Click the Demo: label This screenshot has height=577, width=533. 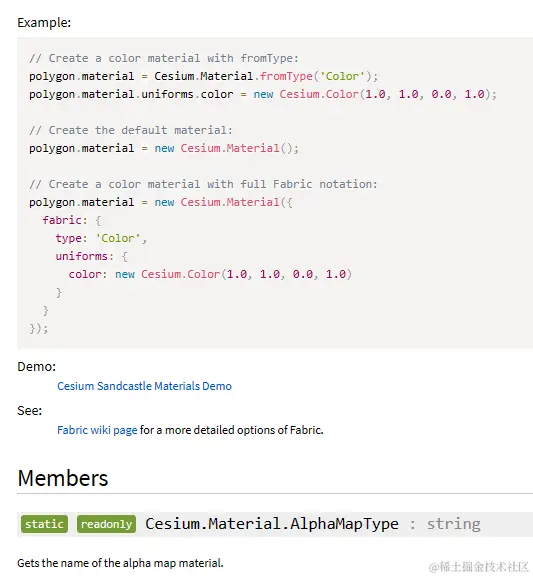click(x=36, y=367)
